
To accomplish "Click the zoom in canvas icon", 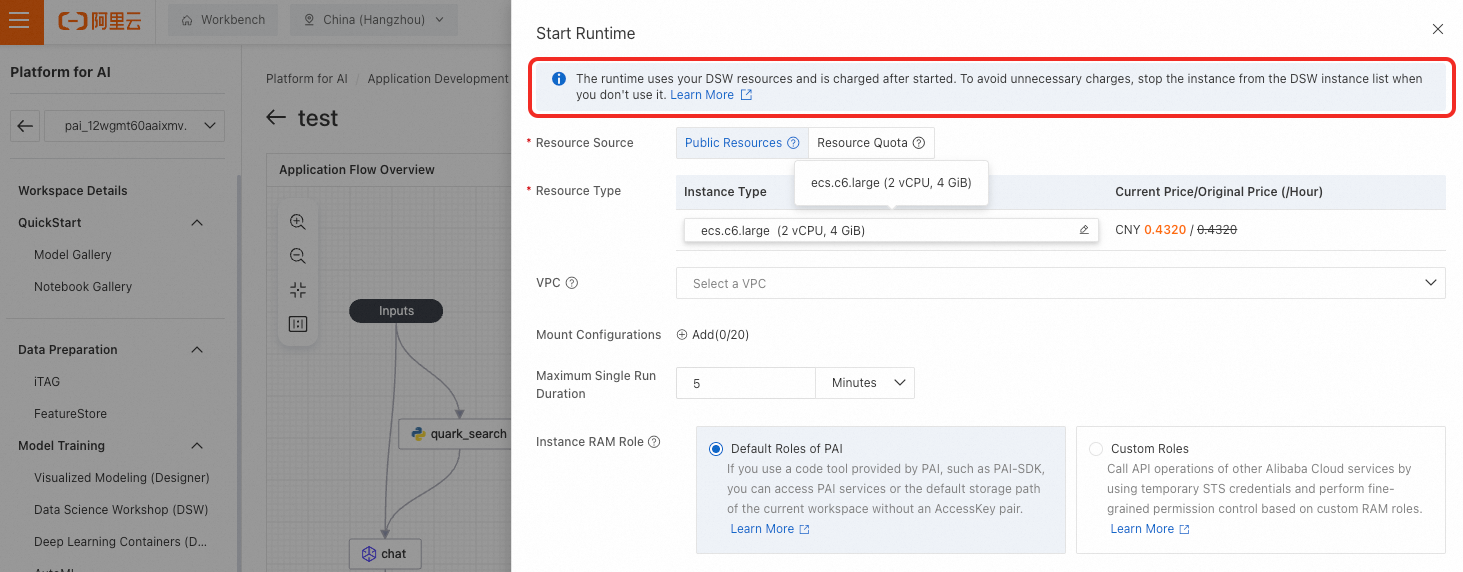I will point(297,222).
